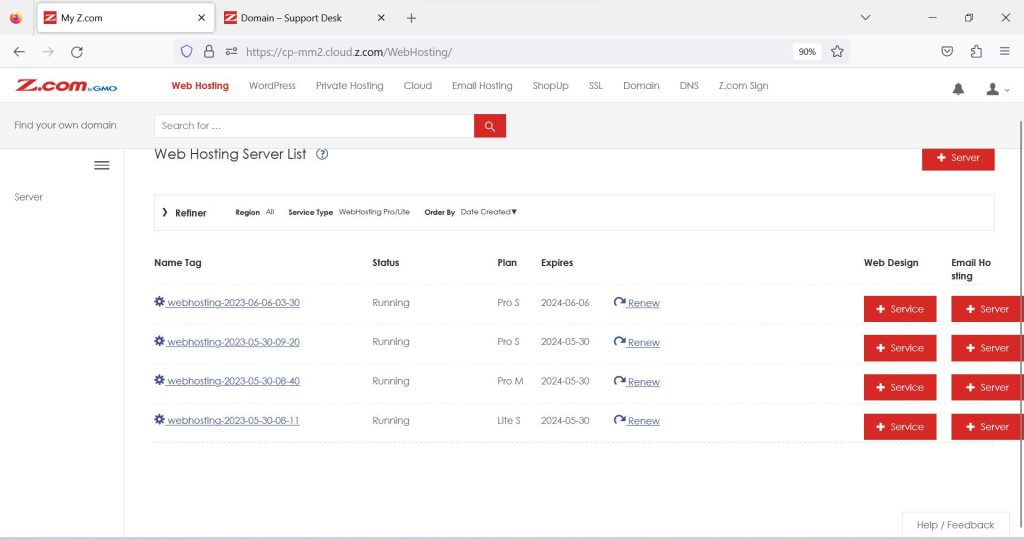Open the Domain menu
Screen dimensions: 1024x539
641,86
